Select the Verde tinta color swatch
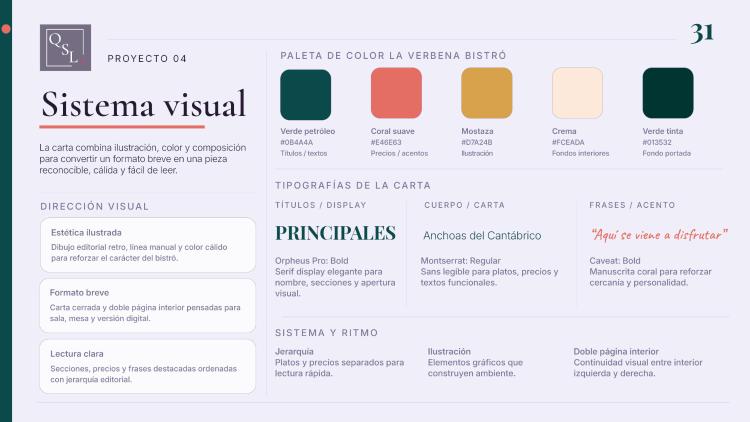This screenshot has height=422, width=750. (668, 93)
